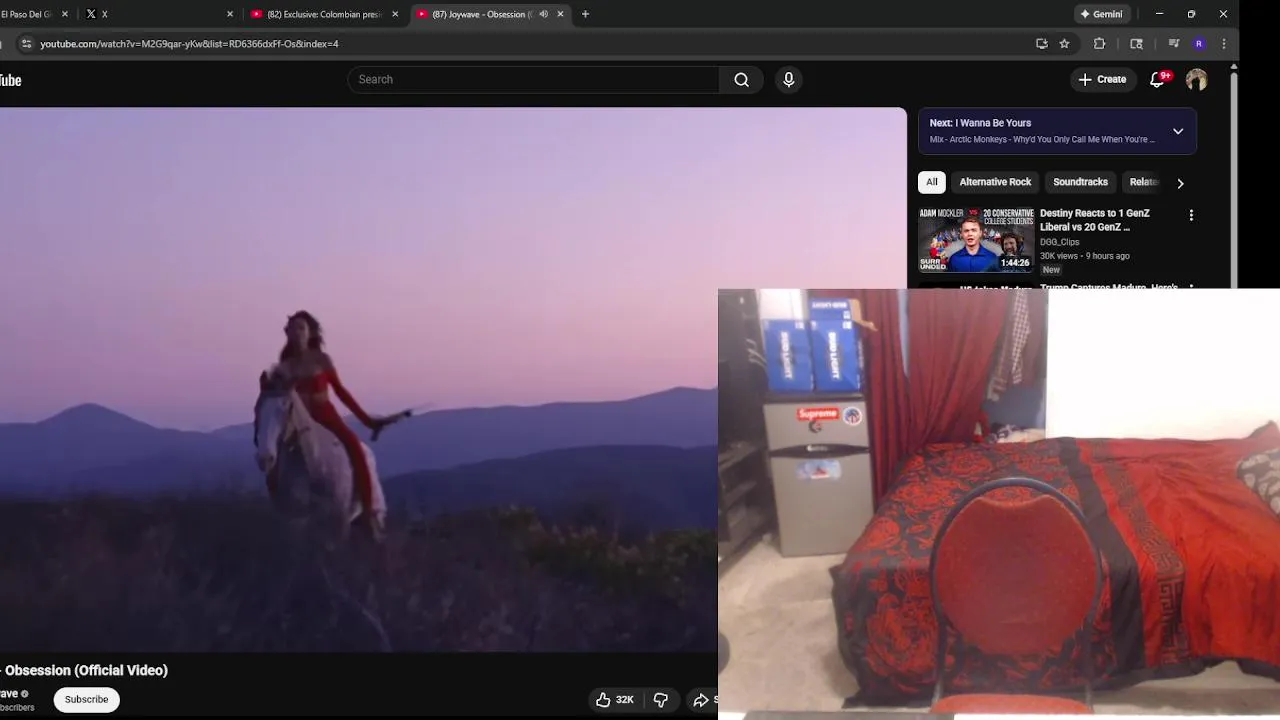
Task: Open the side panel icon in the Chrome toolbar
Action: [x=1136, y=44]
